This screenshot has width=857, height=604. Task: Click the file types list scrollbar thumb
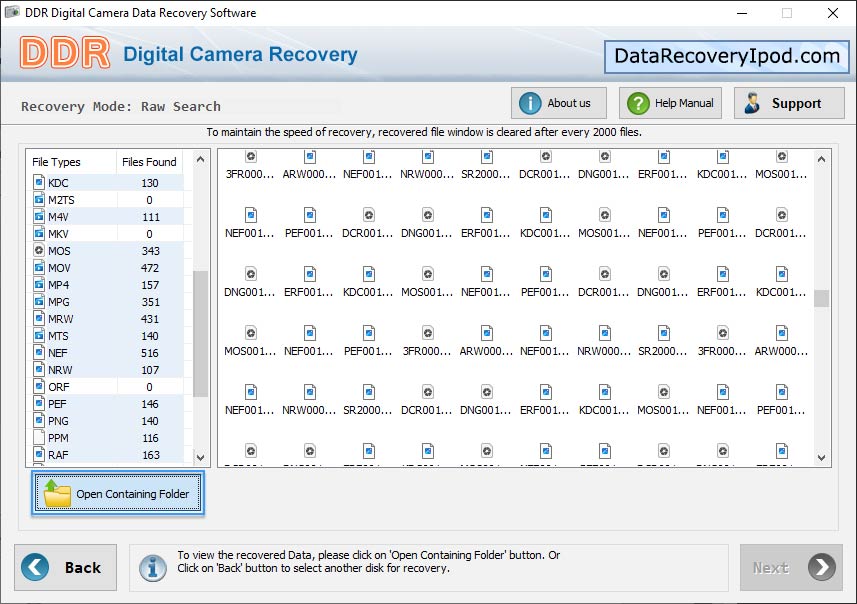[201, 333]
